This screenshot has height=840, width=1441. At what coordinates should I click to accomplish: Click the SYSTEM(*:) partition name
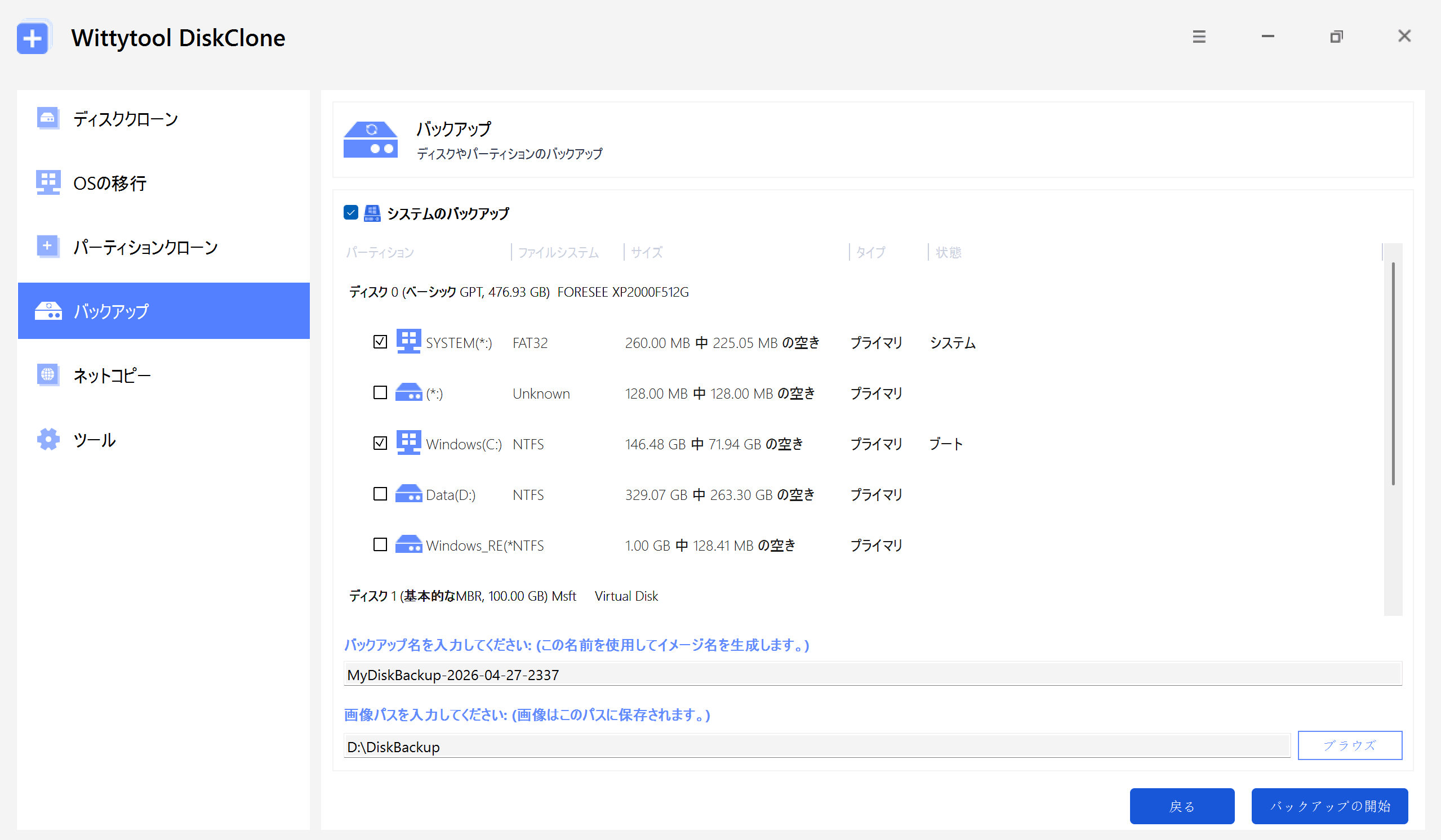(x=459, y=343)
